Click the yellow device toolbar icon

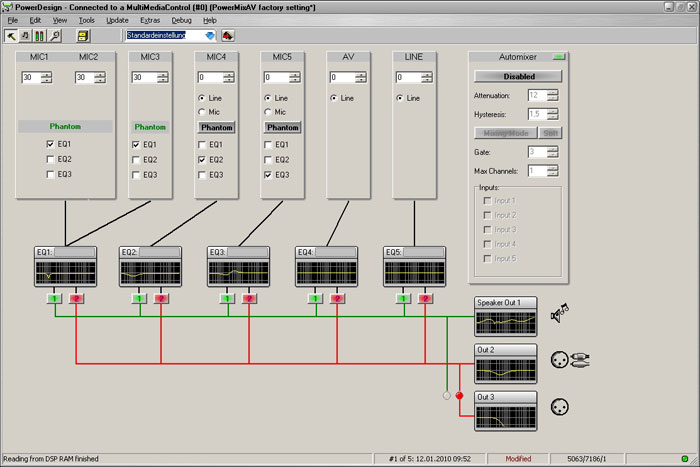pos(83,35)
